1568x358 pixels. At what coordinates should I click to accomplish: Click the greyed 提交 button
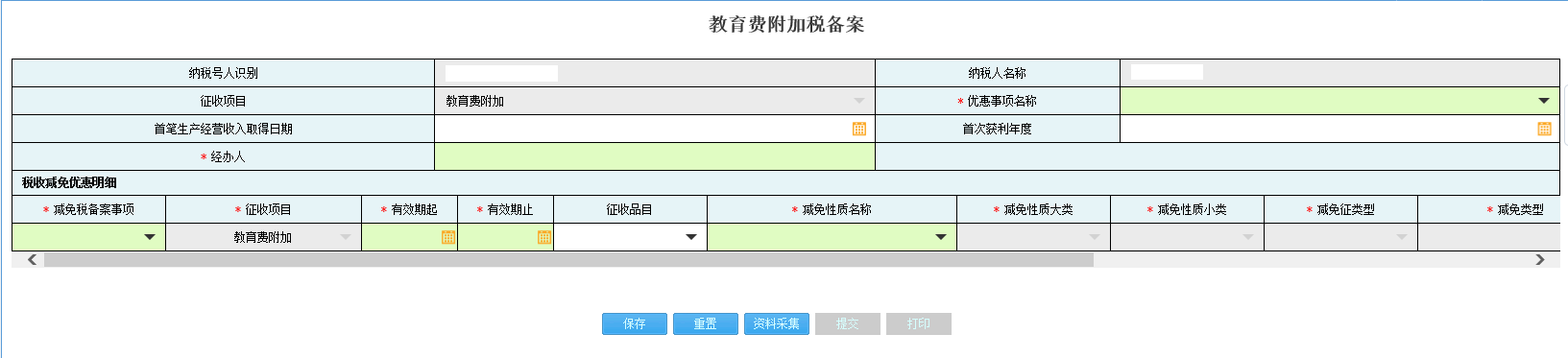[x=848, y=323]
